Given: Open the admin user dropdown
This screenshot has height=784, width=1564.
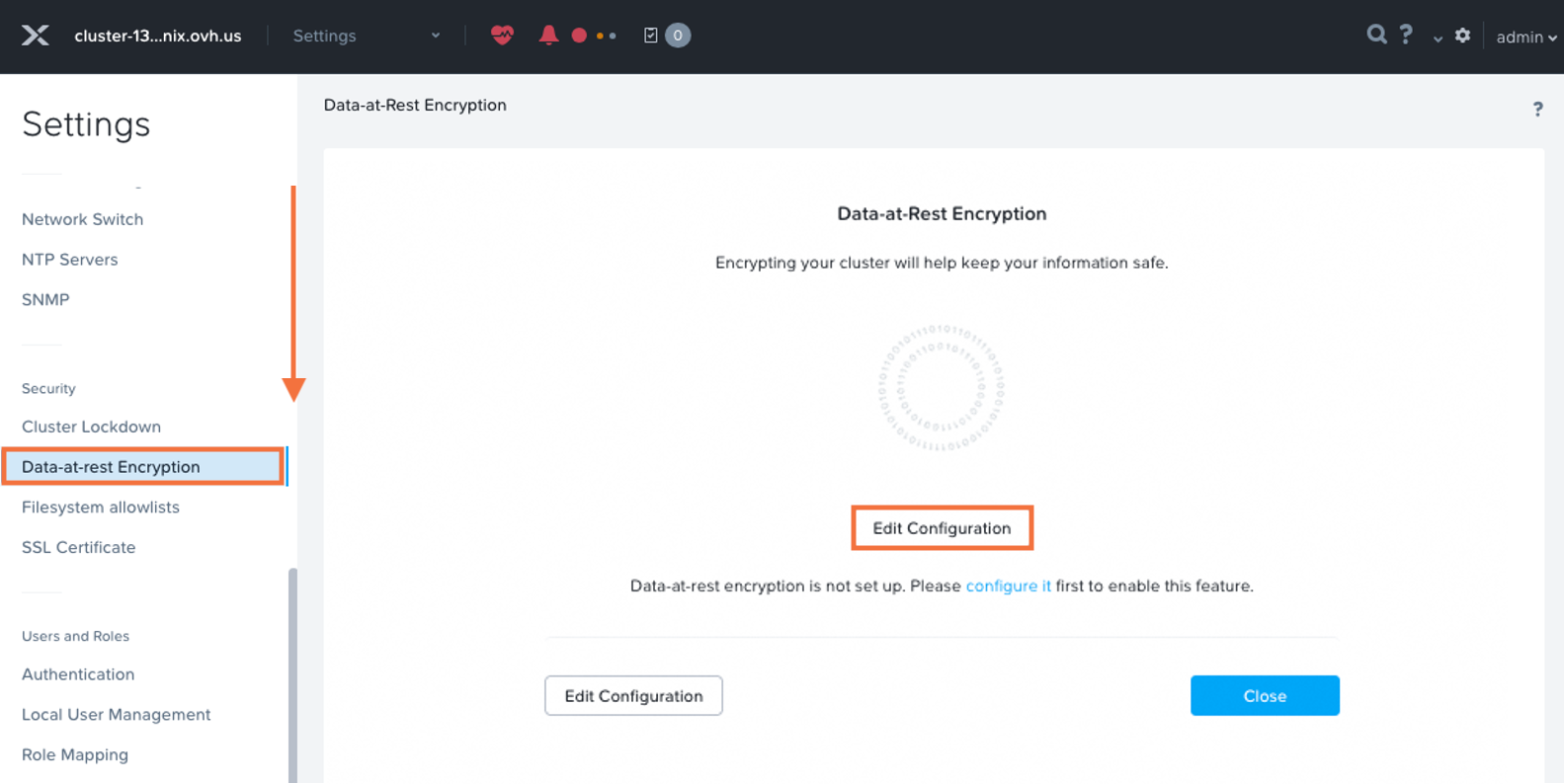Looking at the screenshot, I should click(x=1525, y=37).
